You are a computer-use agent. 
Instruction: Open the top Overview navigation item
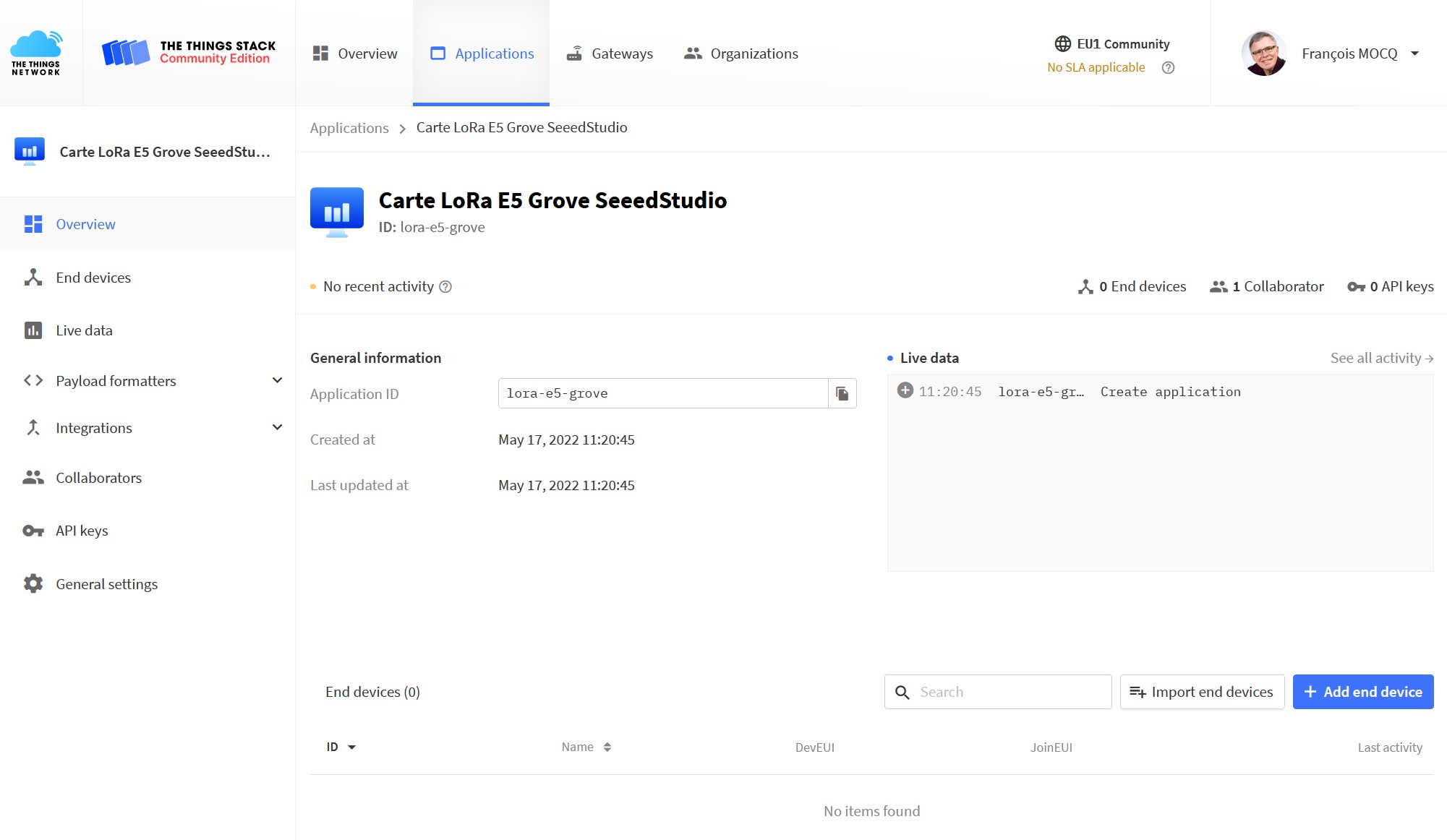point(354,53)
